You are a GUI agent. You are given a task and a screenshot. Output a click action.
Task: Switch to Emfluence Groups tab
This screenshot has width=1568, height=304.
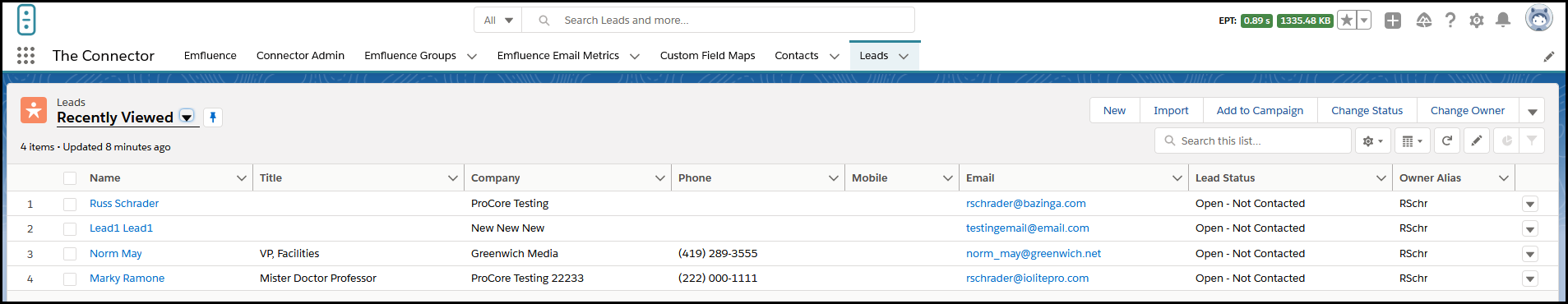click(x=410, y=56)
